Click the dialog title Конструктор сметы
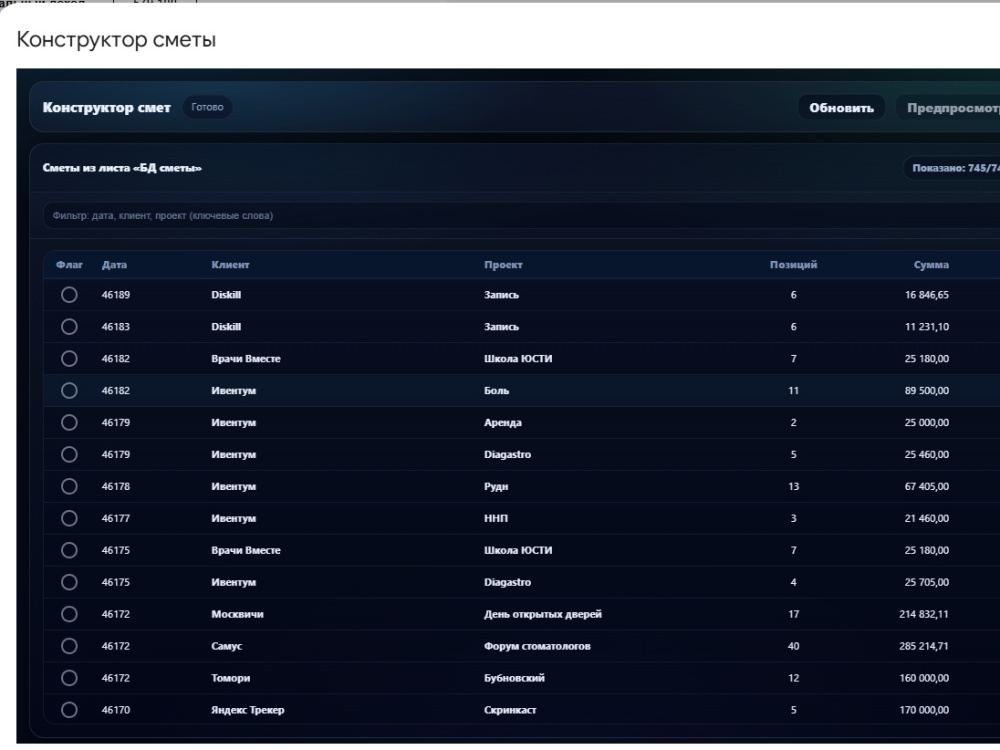 pos(116,40)
